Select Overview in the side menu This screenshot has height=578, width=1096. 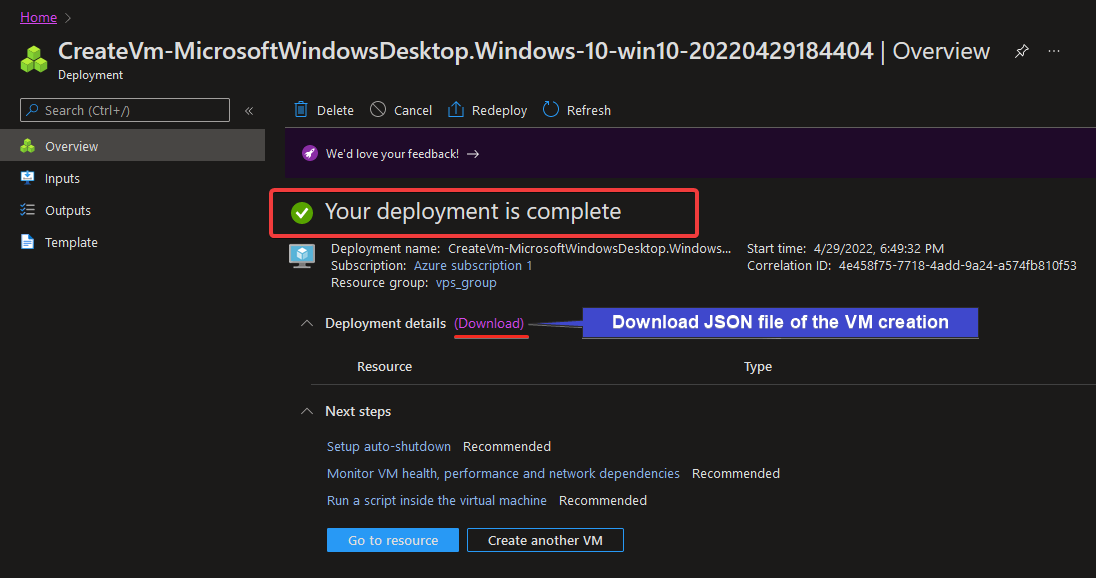click(x=132, y=146)
